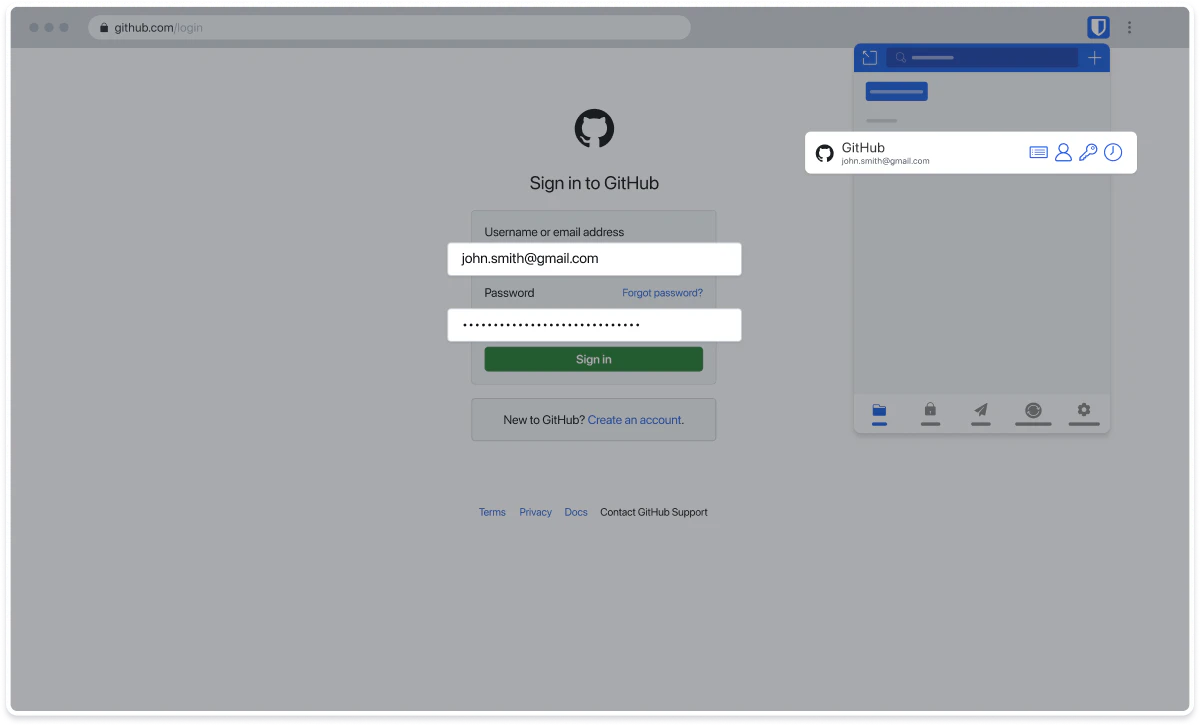Lock the Bitwarden vault

click(x=930, y=413)
